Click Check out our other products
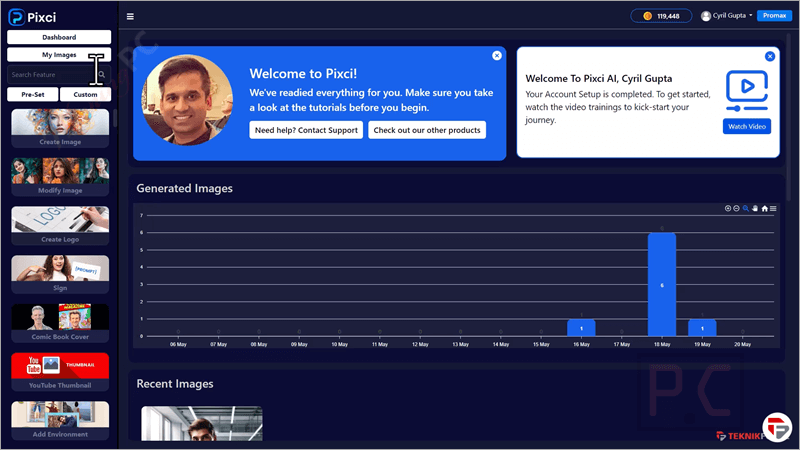This screenshot has width=800, height=450. pos(427,130)
